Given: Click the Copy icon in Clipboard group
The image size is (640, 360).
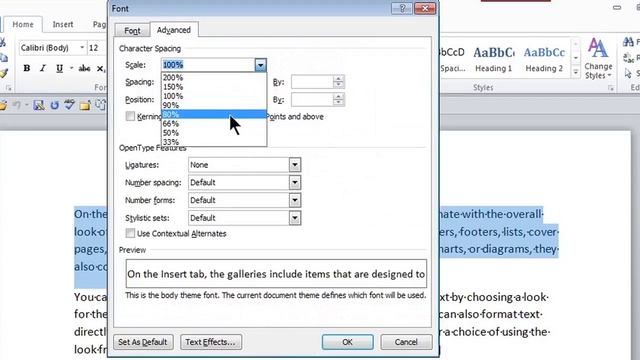Looking at the screenshot, I should coord(3,58).
